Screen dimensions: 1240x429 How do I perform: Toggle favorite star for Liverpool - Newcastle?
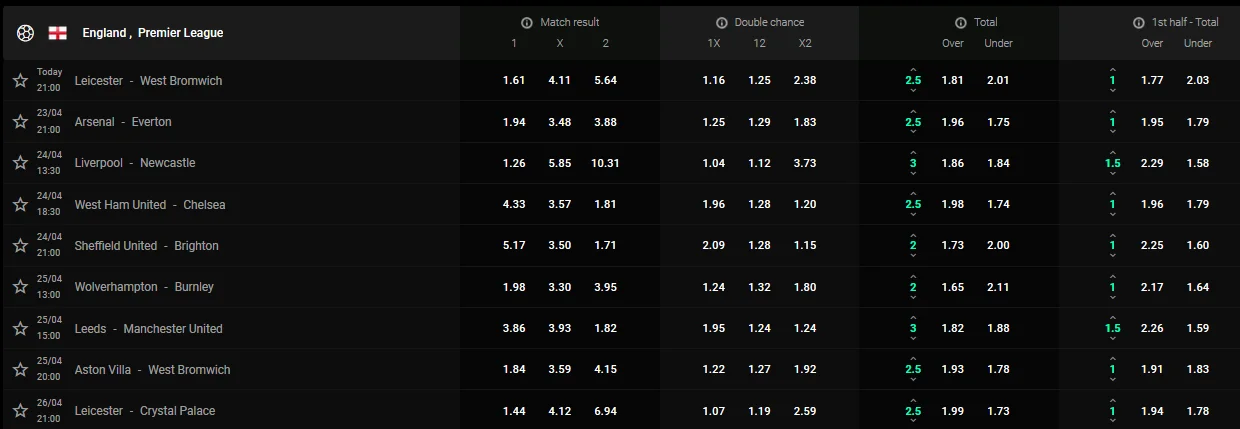[20, 163]
